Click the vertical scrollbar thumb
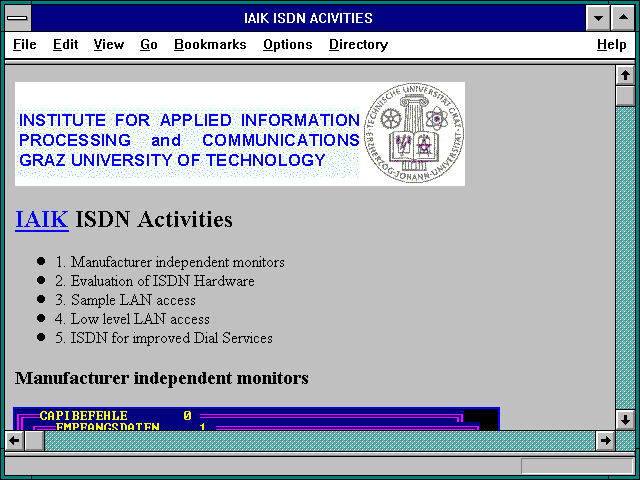Screen dimensions: 640x480 click(625, 96)
